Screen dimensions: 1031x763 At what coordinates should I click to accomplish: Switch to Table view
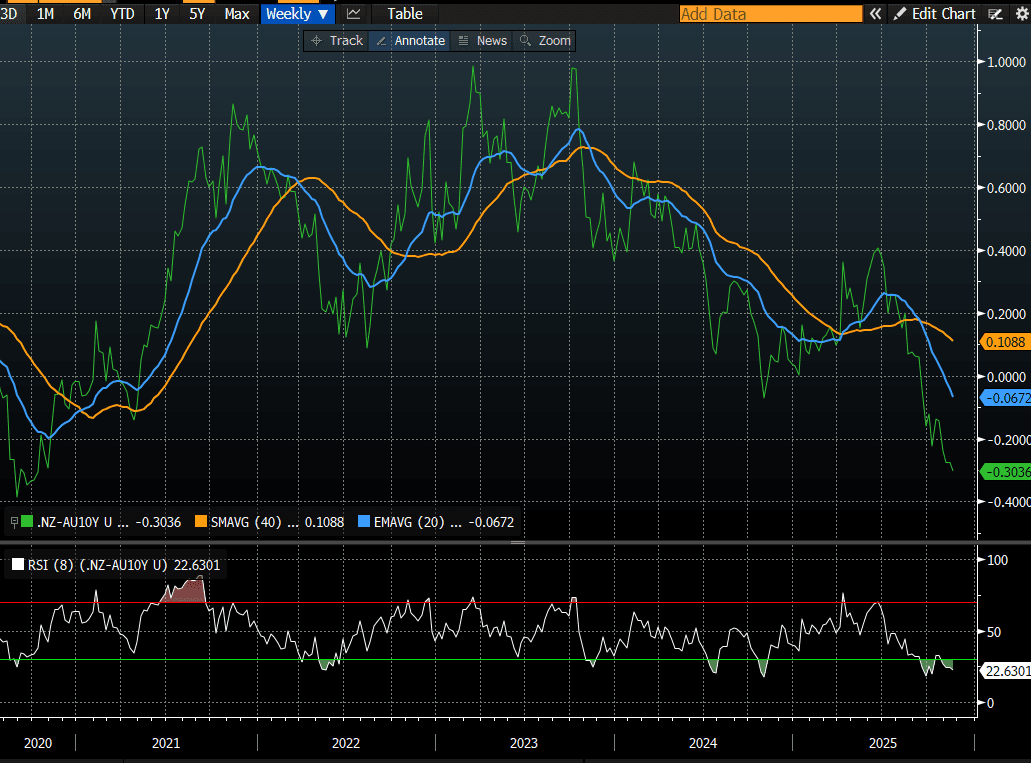tap(405, 14)
